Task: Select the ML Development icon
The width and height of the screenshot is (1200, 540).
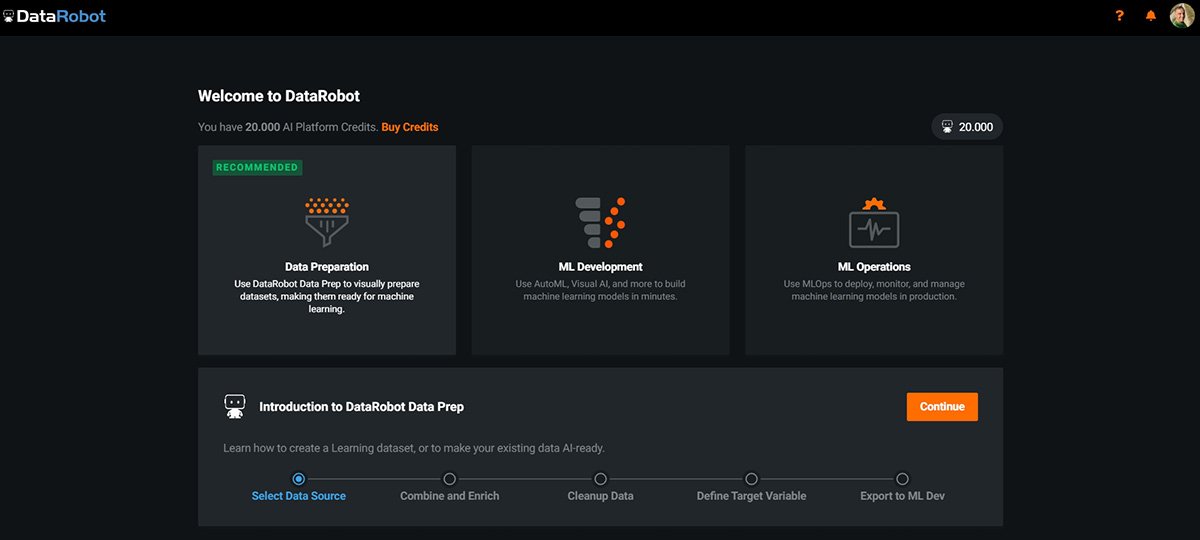Action: [x=600, y=222]
